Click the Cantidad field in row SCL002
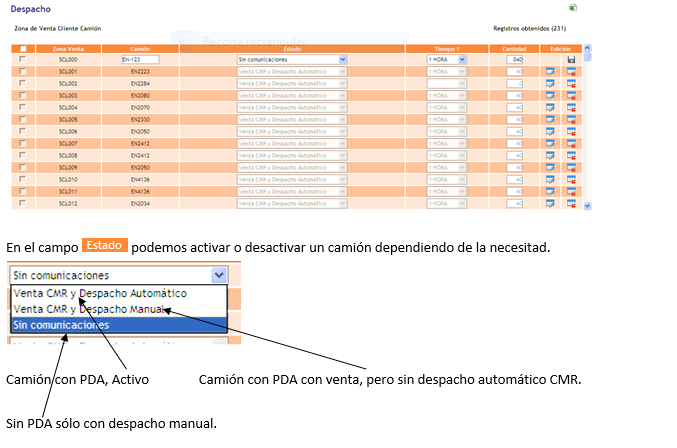 515,84
